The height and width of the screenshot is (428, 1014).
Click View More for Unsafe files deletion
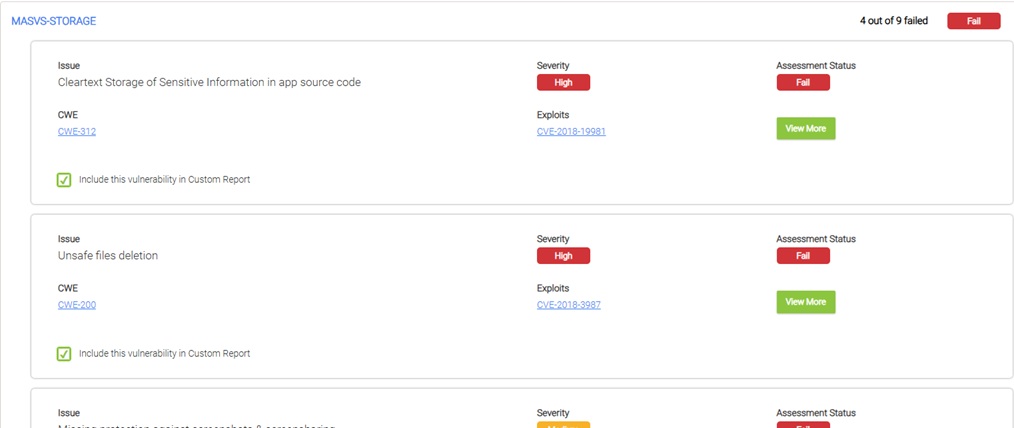coord(805,302)
